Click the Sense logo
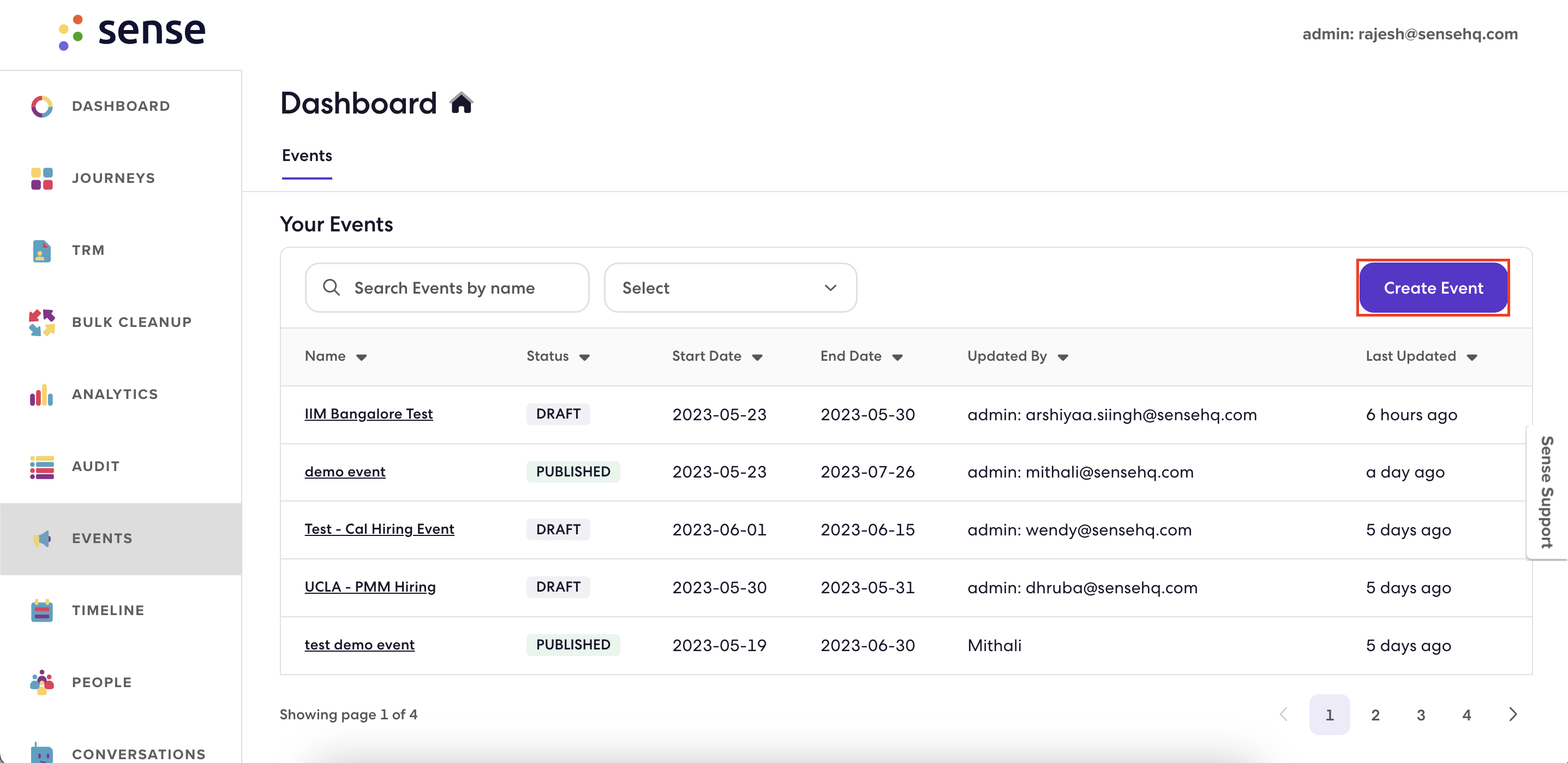Image resolution: width=1568 pixels, height=763 pixels. pos(132,32)
